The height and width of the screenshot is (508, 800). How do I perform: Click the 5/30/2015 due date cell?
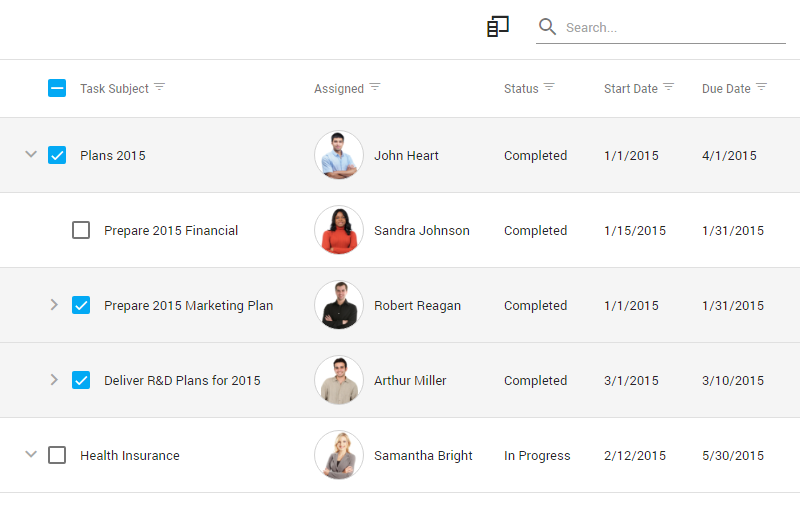[733, 455]
